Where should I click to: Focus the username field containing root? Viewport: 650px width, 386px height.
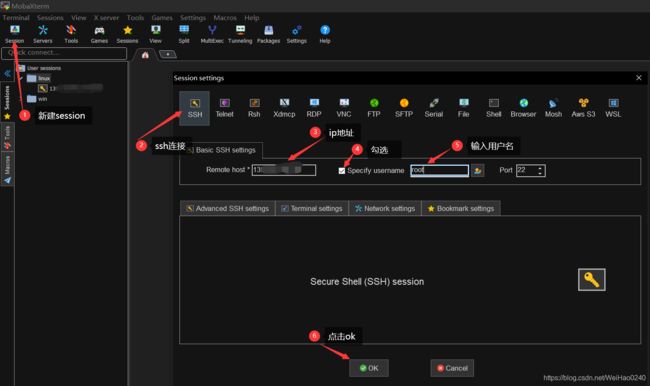pyautogui.click(x=439, y=170)
